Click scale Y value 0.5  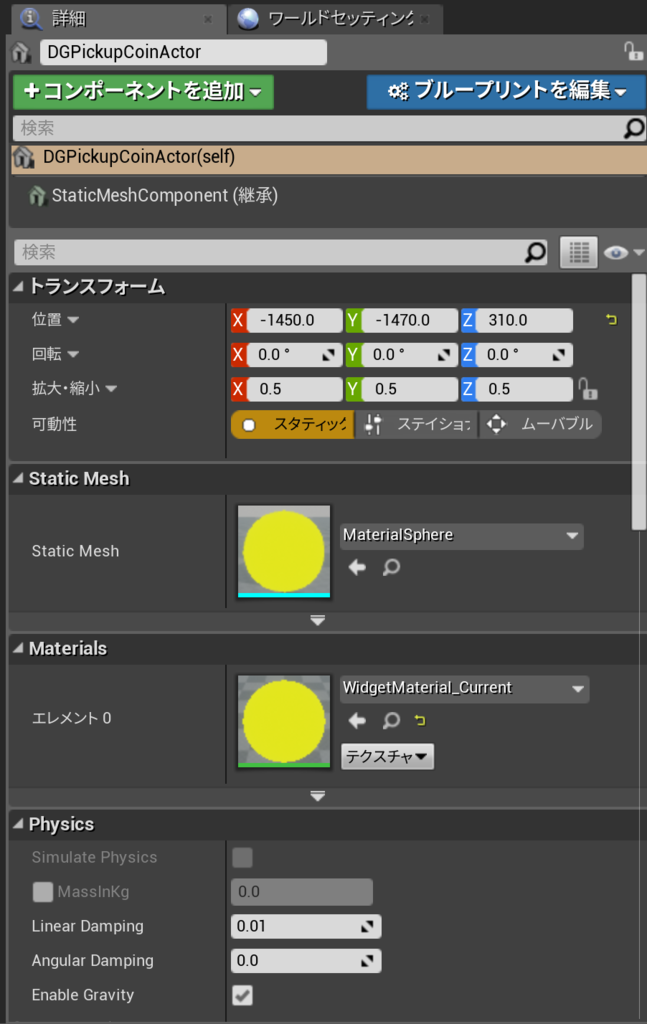[409, 389]
